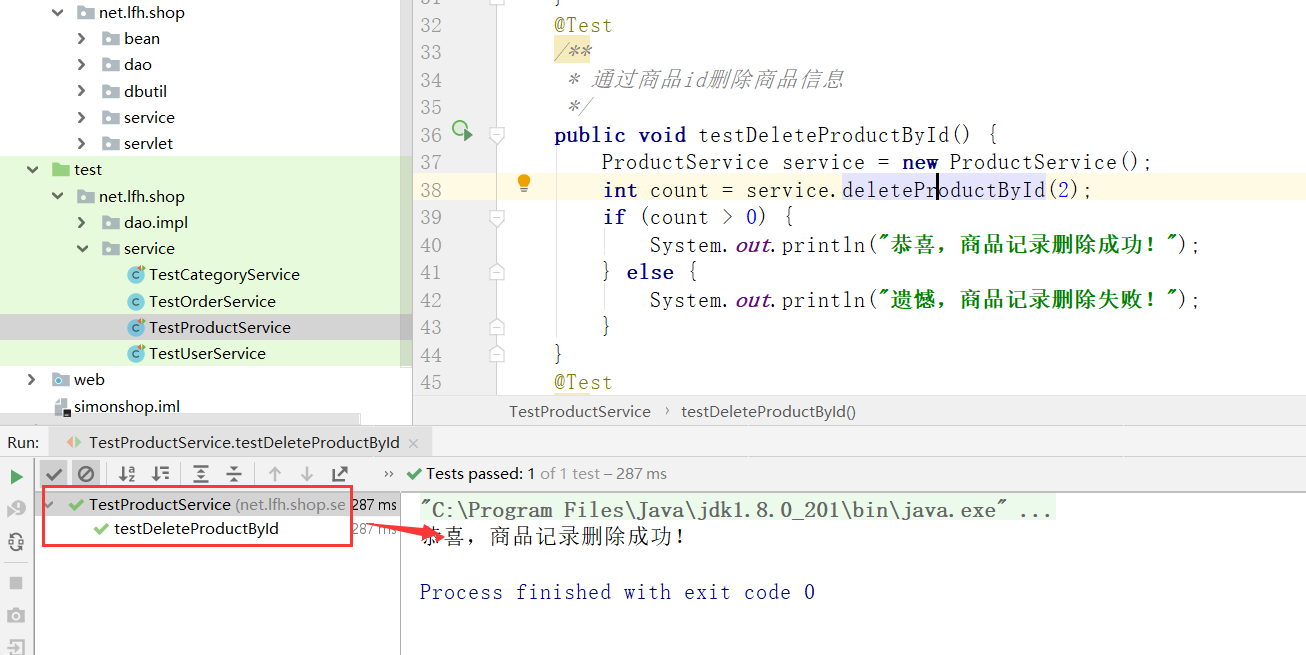
Task: Fold else block marker at line 41
Action: [497, 271]
